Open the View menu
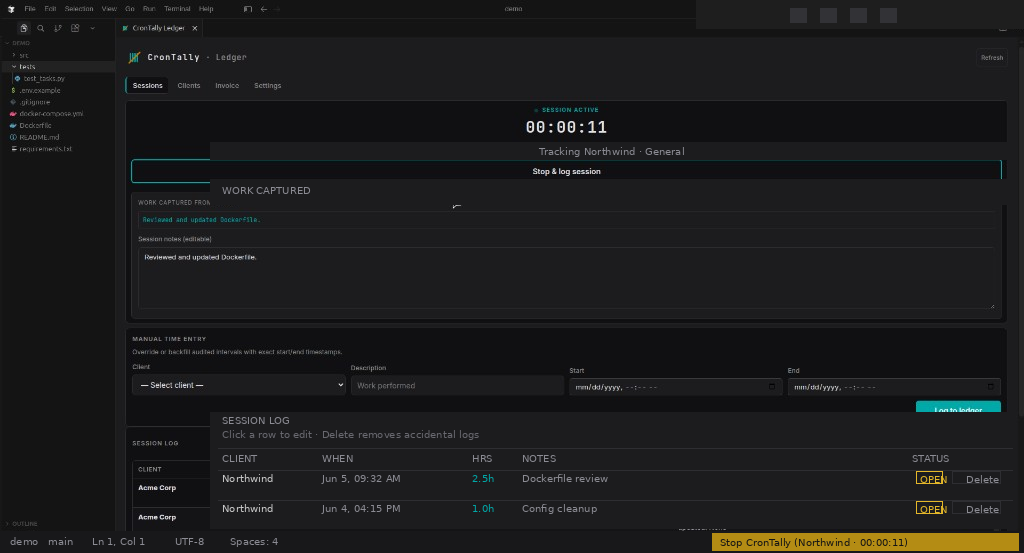1024x553 pixels. (109, 9)
